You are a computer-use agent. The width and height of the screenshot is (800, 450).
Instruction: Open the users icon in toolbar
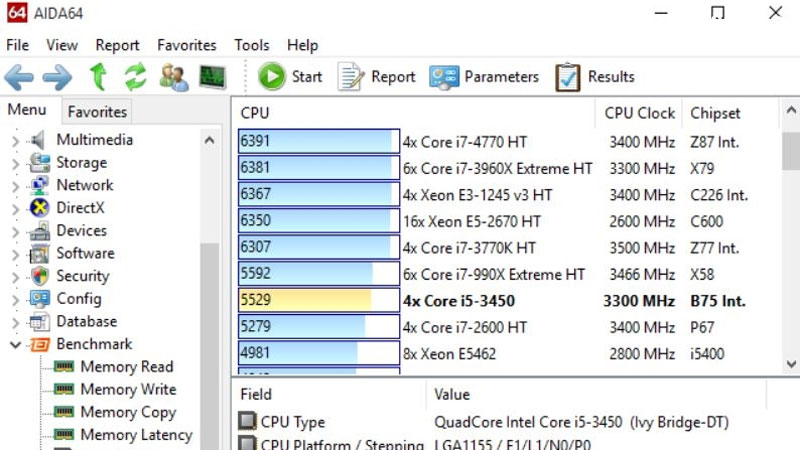click(x=173, y=78)
